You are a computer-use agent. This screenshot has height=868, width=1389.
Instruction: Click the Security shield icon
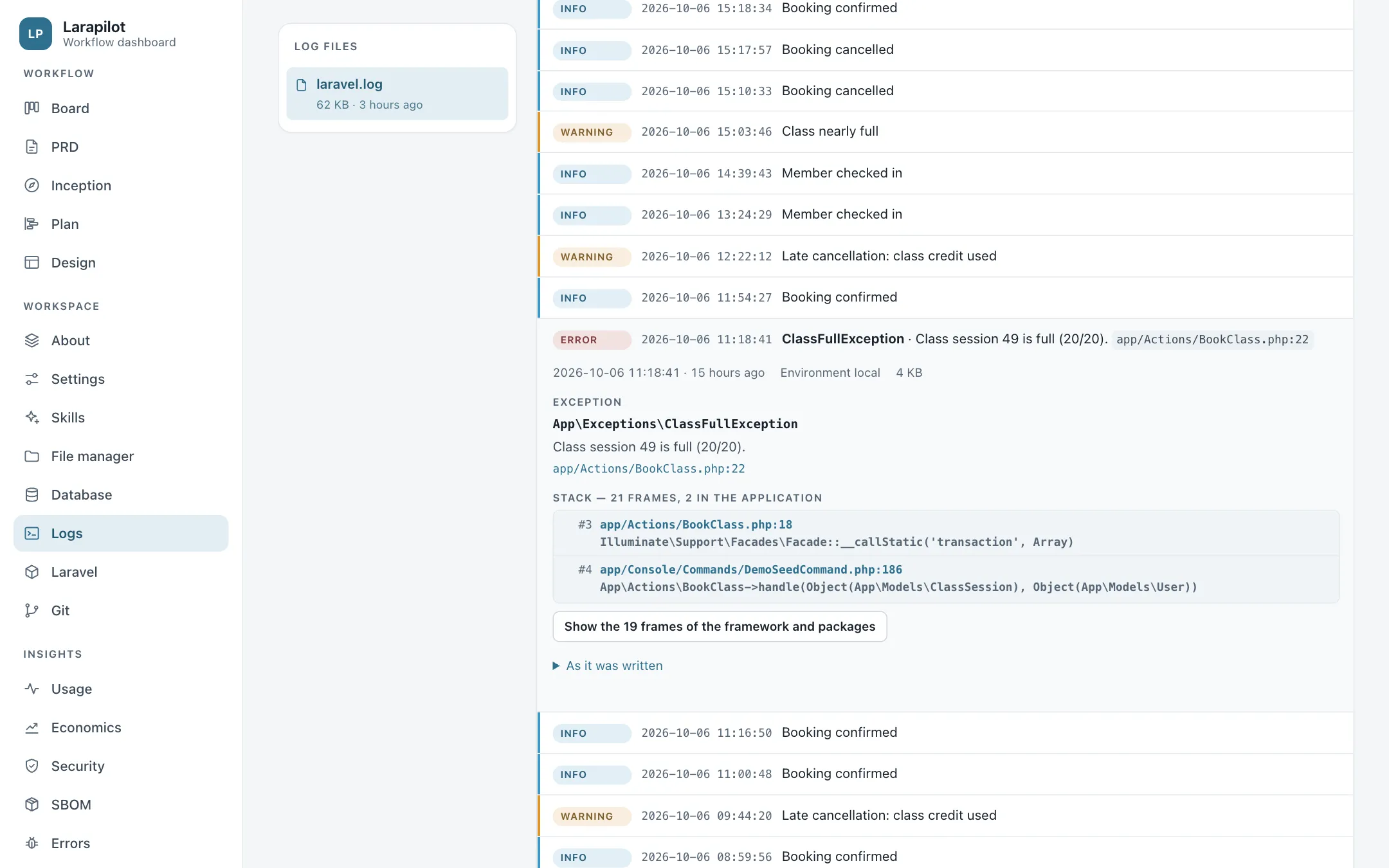[32, 766]
